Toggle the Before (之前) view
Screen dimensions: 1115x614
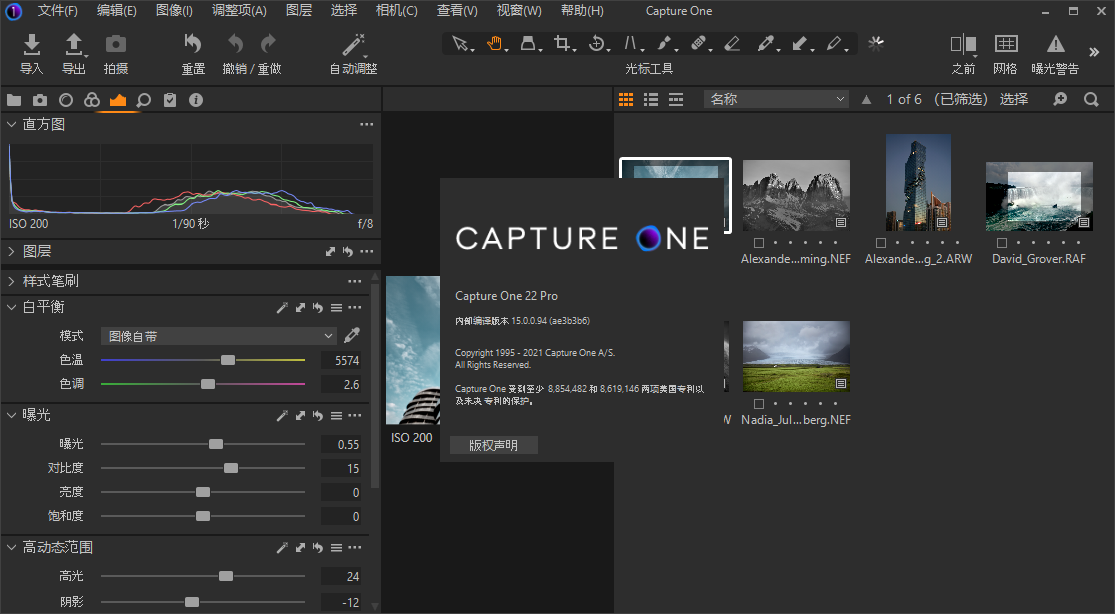coord(964,45)
